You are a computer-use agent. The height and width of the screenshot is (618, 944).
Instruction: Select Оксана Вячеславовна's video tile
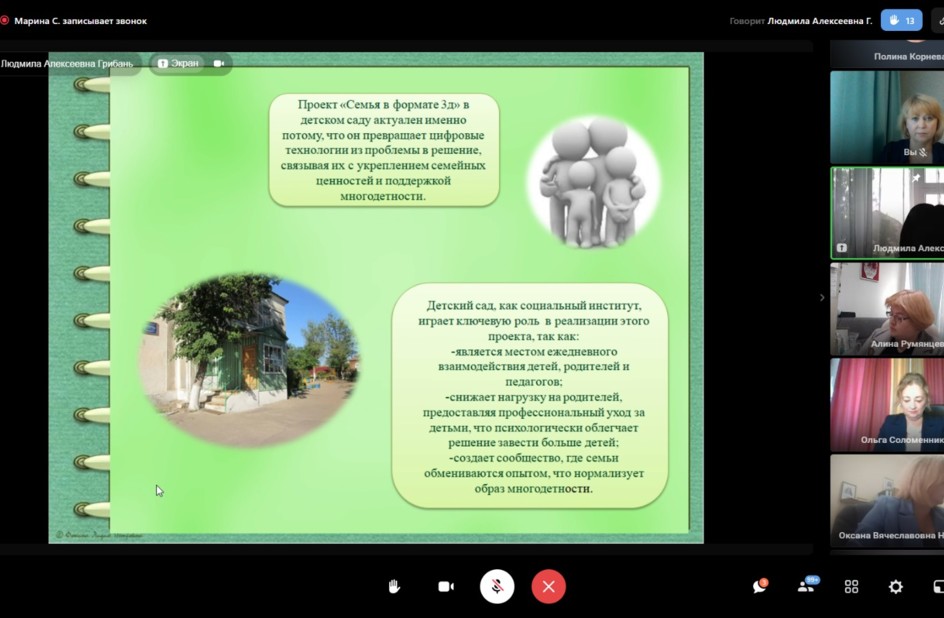click(887, 500)
